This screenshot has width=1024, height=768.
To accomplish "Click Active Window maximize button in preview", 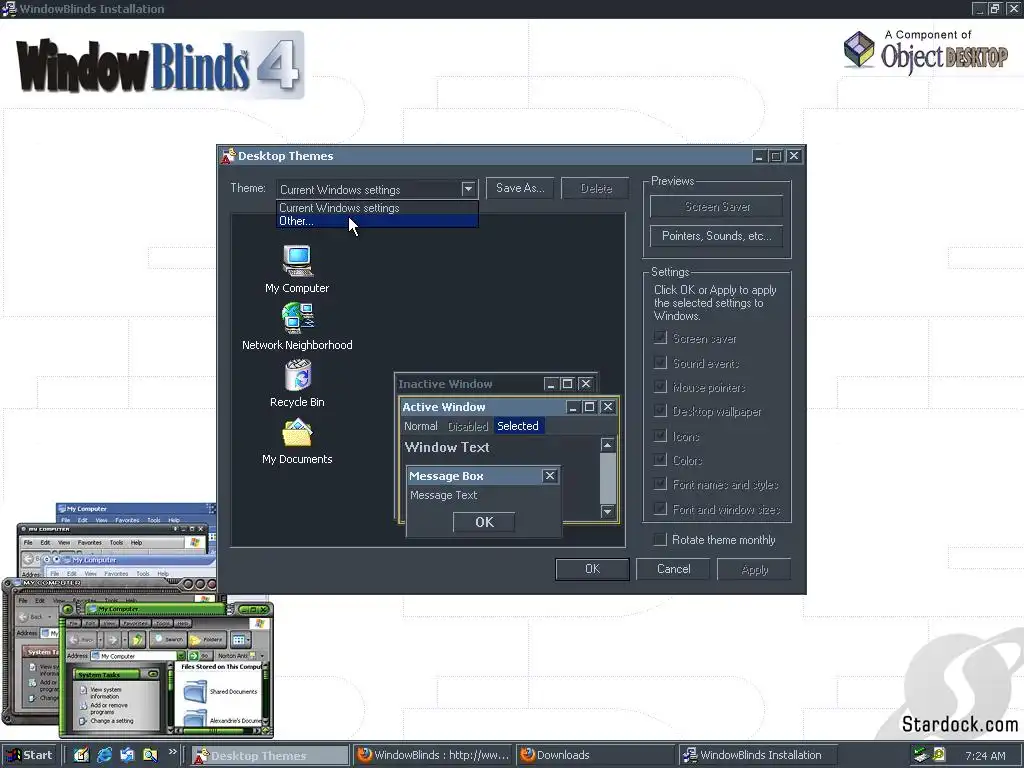I will pyautogui.click(x=589, y=407).
